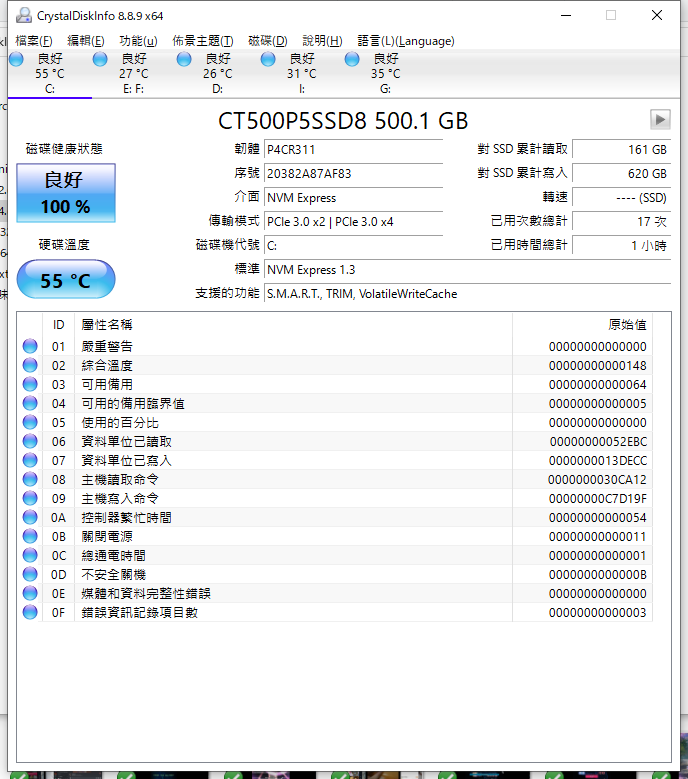
Task: Click the status orb for 01 嚴重警告
Action: click(30, 346)
